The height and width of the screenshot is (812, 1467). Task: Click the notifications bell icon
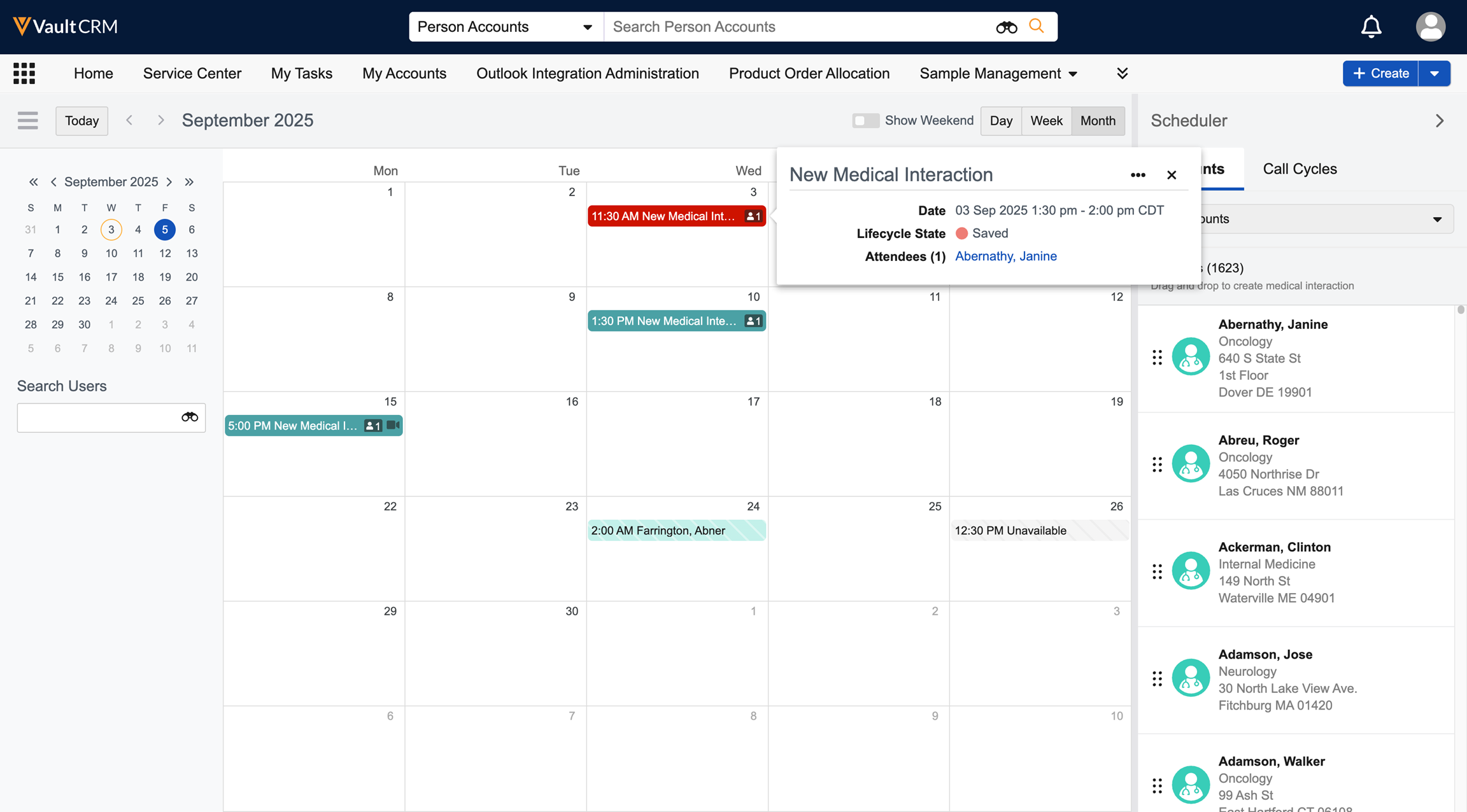click(x=1371, y=27)
